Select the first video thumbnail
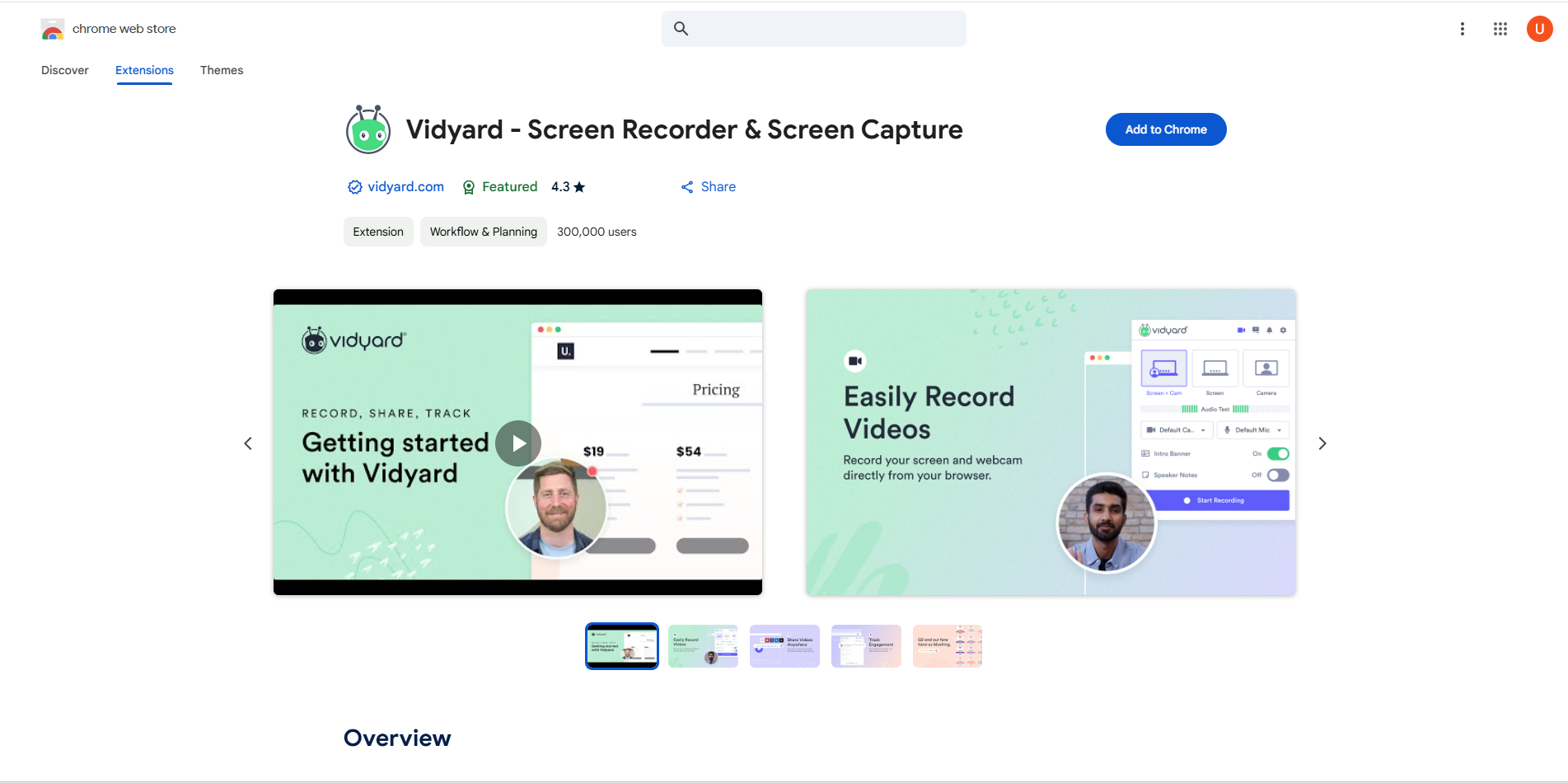Viewport: 1568px width, 783px height. 622,646
